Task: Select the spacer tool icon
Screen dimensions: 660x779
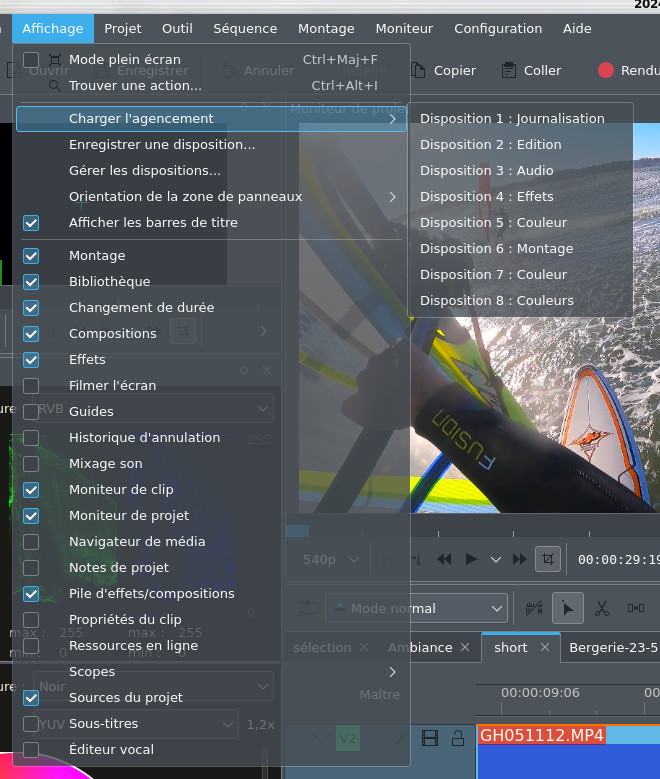Action: (636, 608)
